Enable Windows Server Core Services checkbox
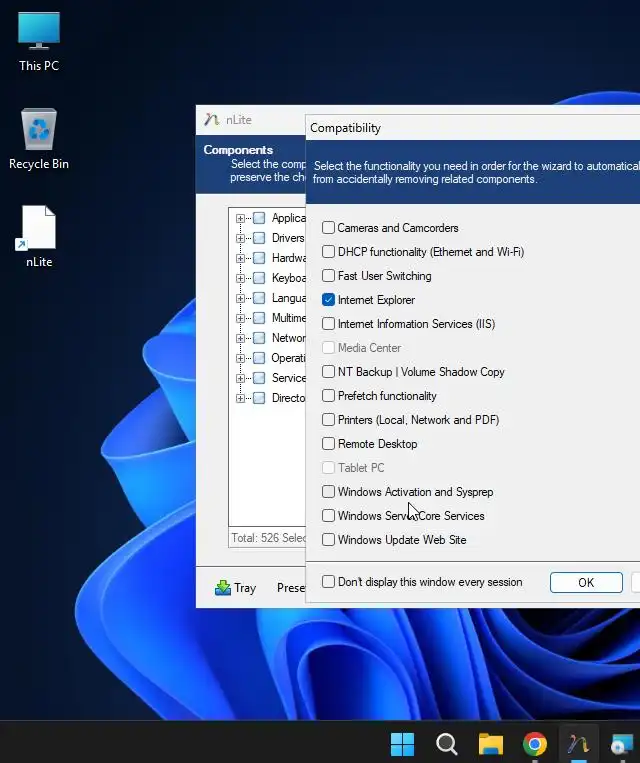 click(329, 516)
